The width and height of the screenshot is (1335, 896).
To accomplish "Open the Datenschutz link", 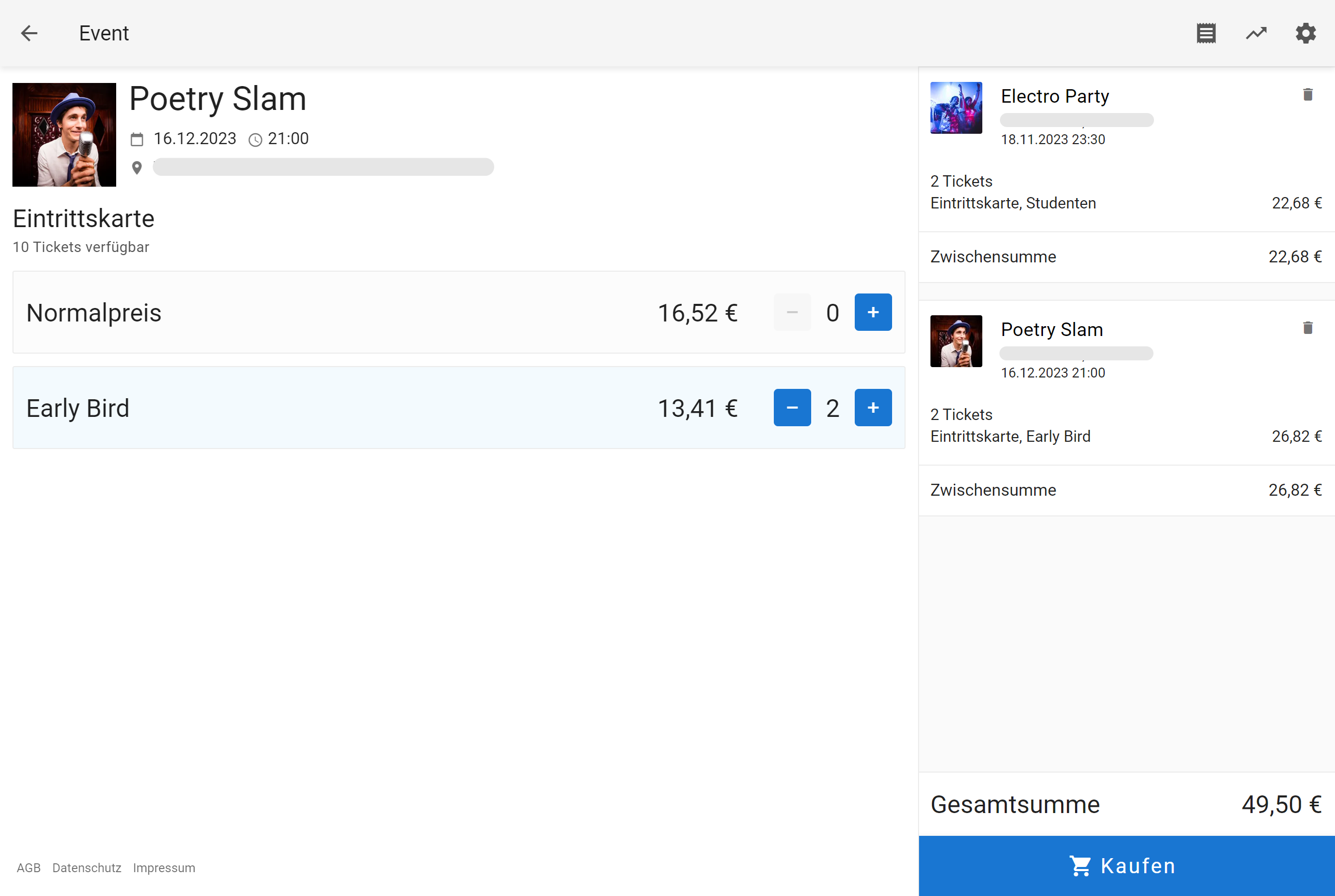I will [x=87, y=867].
